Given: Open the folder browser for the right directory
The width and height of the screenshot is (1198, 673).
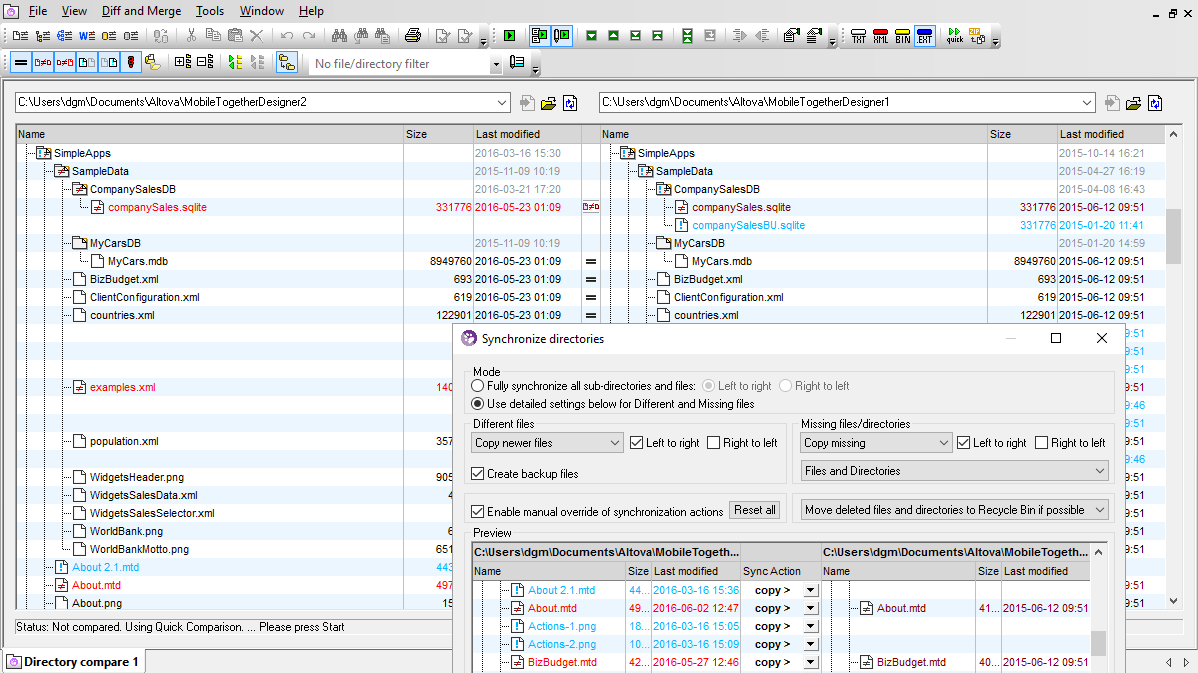Looking at the screenshot, I should (1133, 103).
